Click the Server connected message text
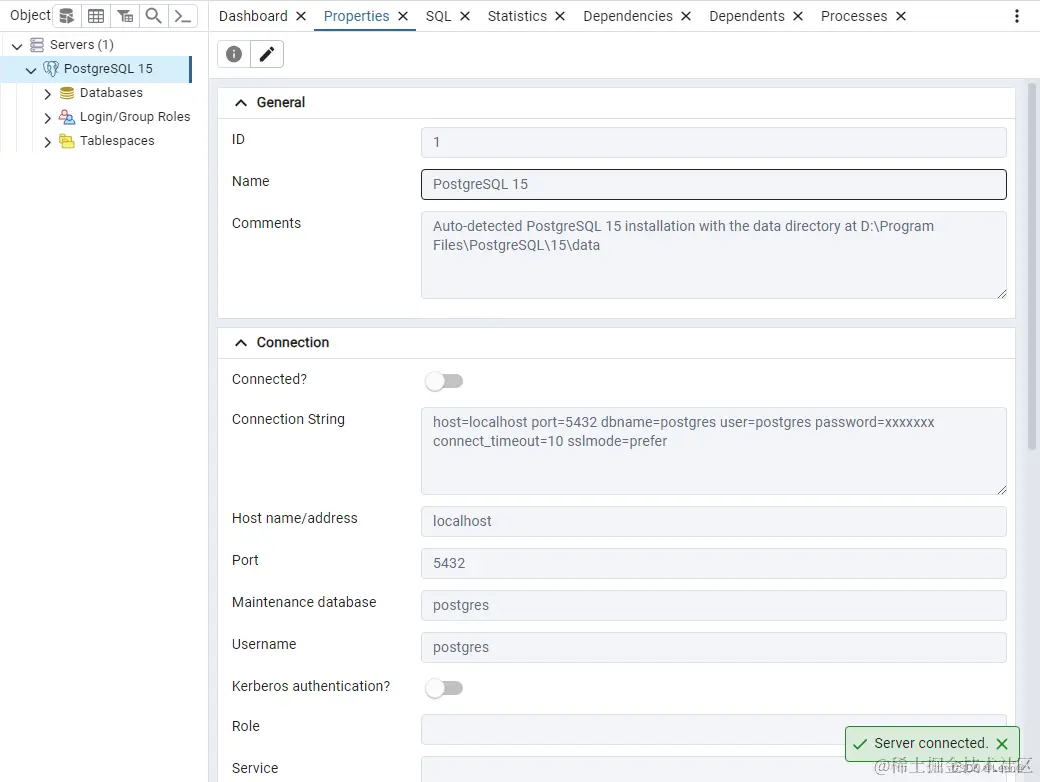 [x=931, y=744]
